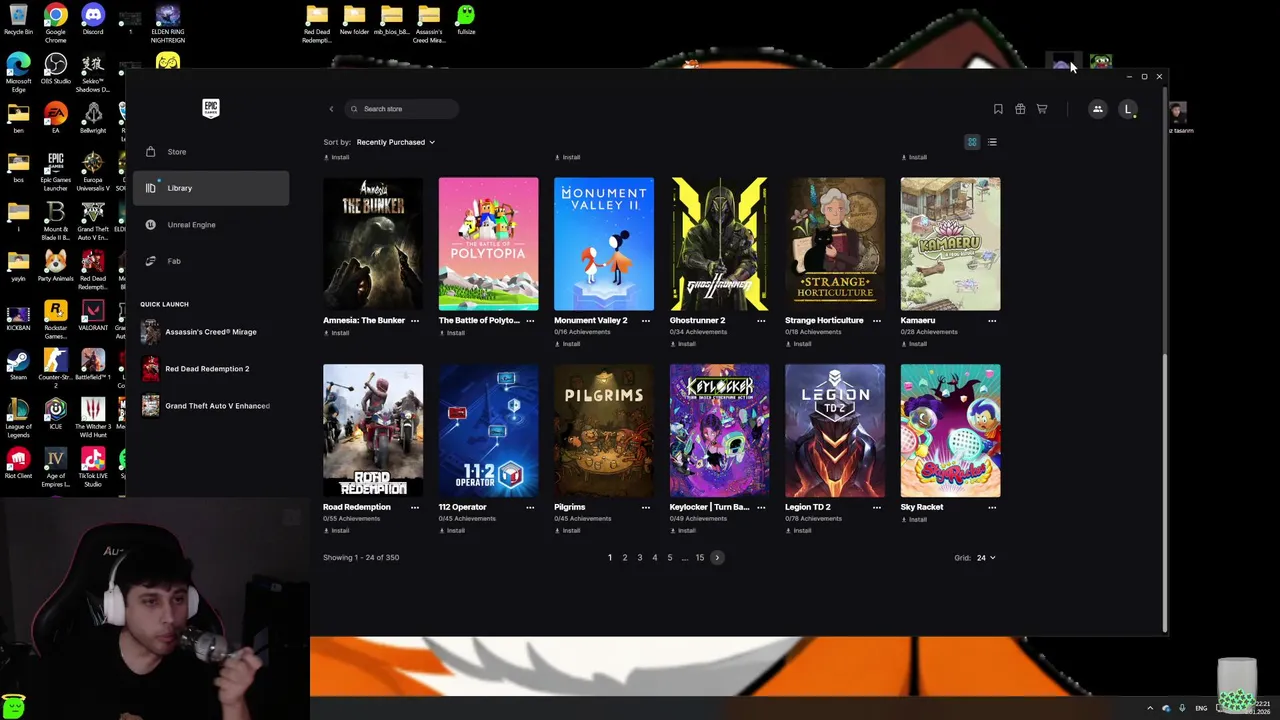Screen dimensions: 1280x720
Task: Quick launch Assassin's Creed Mirage
Action: [x=211, y=332]
